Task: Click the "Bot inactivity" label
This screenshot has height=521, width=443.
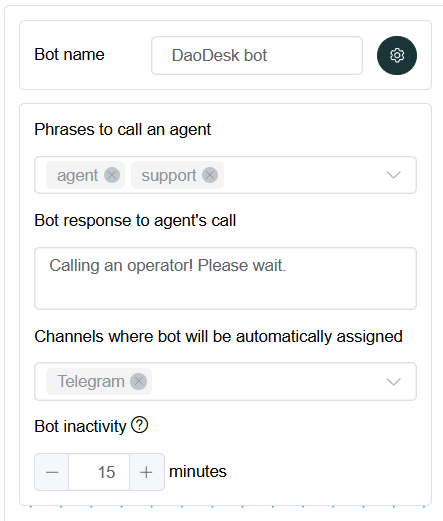Action: pos(80,426)
